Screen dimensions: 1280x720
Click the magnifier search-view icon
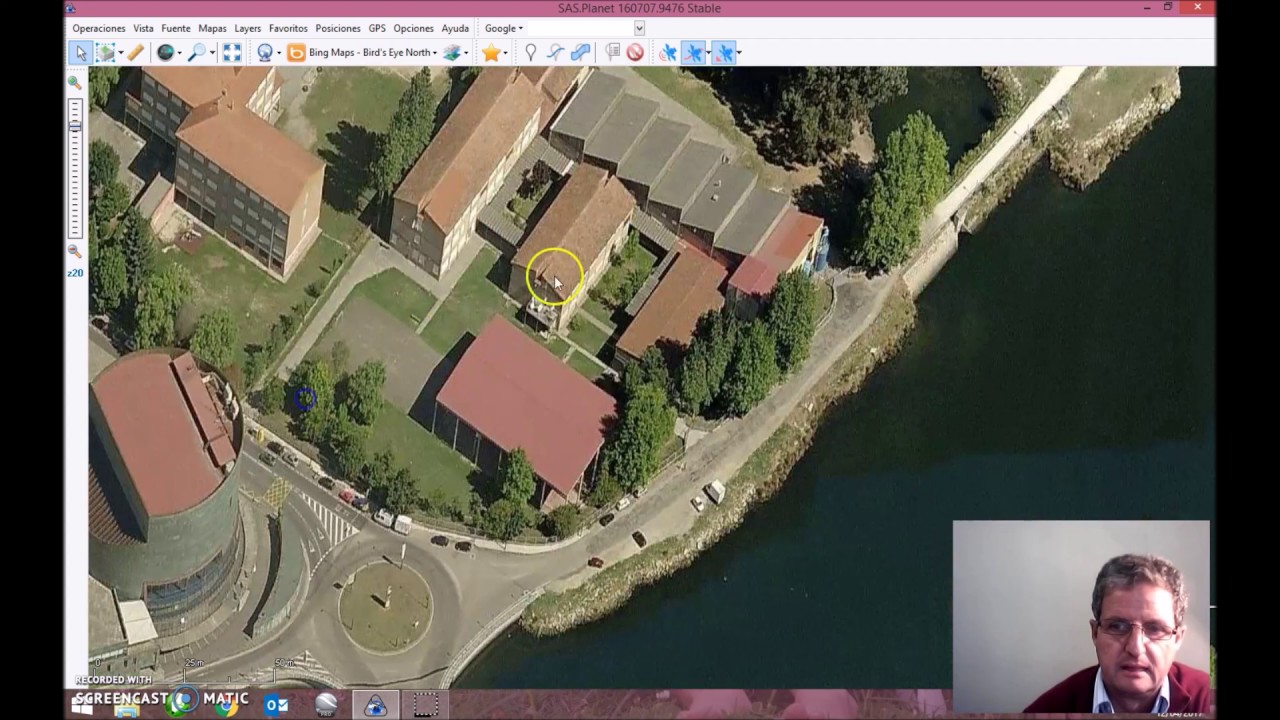pos(197,52)
